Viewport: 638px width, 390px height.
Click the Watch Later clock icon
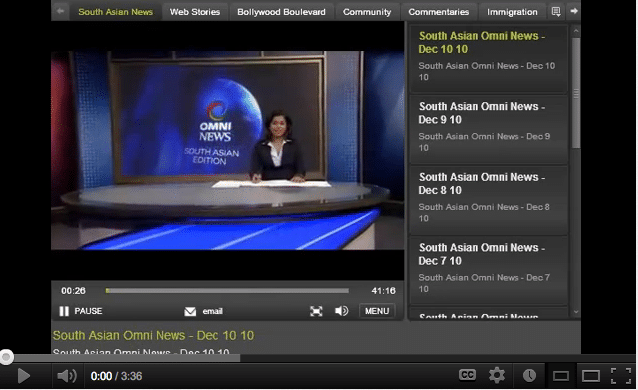(x=529, y=375)
